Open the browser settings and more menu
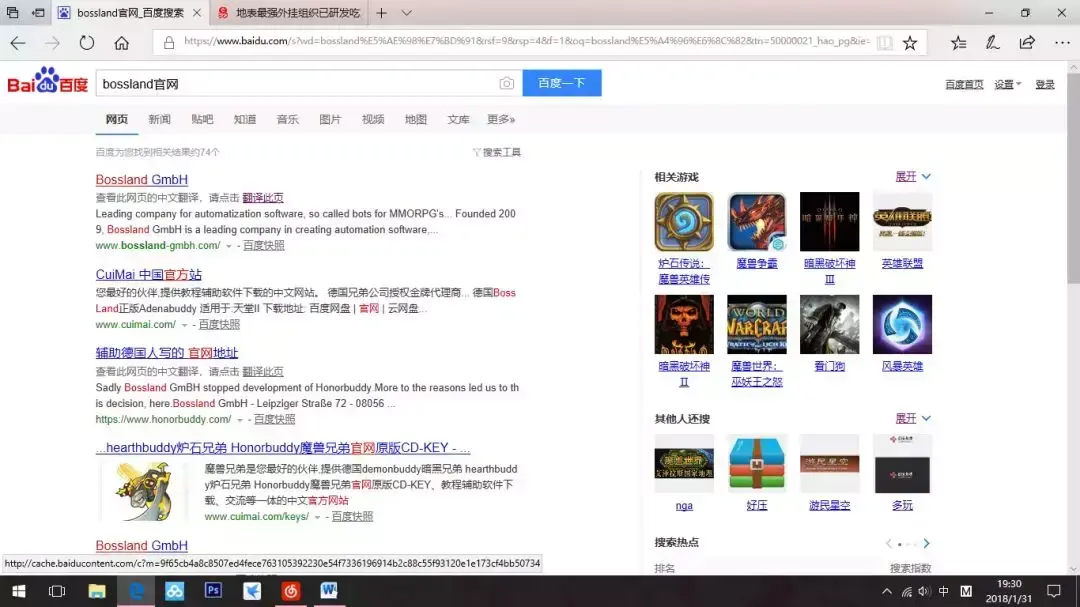This screenshot has height=607, width=1080. click(x=1062, y=43)
